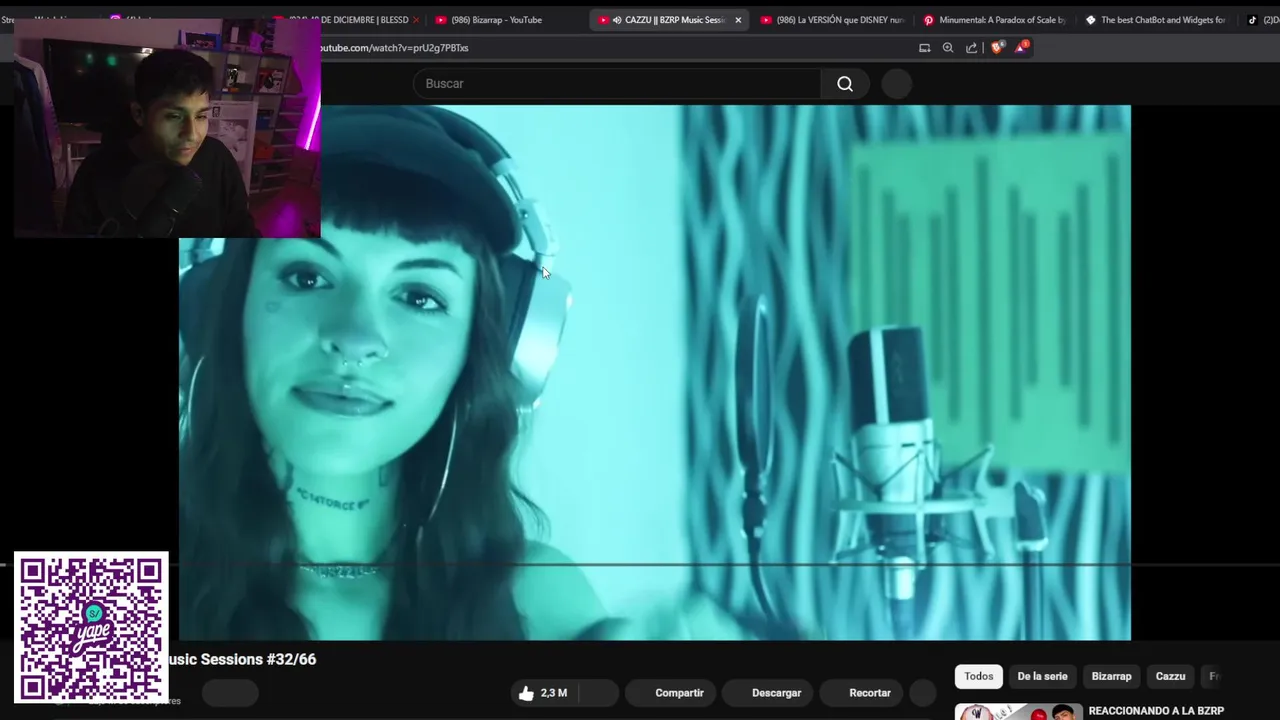Open Brave Rewards triangle icon
1280x720 pixels.
(1021, 47)
